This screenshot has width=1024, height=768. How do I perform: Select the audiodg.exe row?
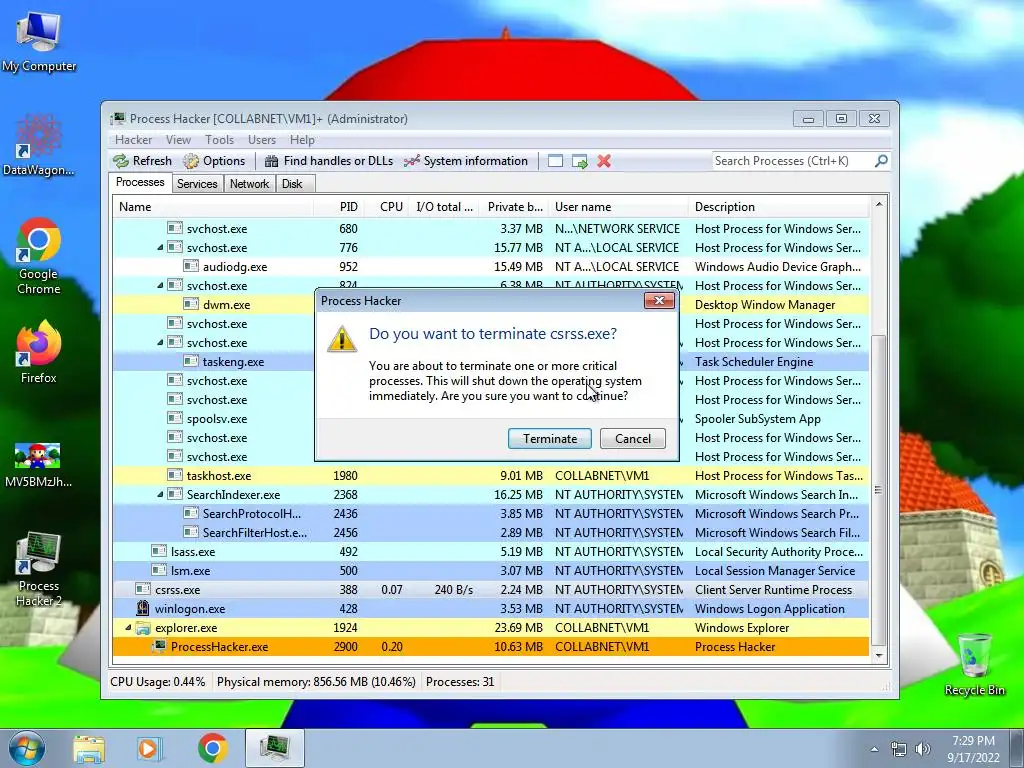pyautogui.click(x=491, y=266)
